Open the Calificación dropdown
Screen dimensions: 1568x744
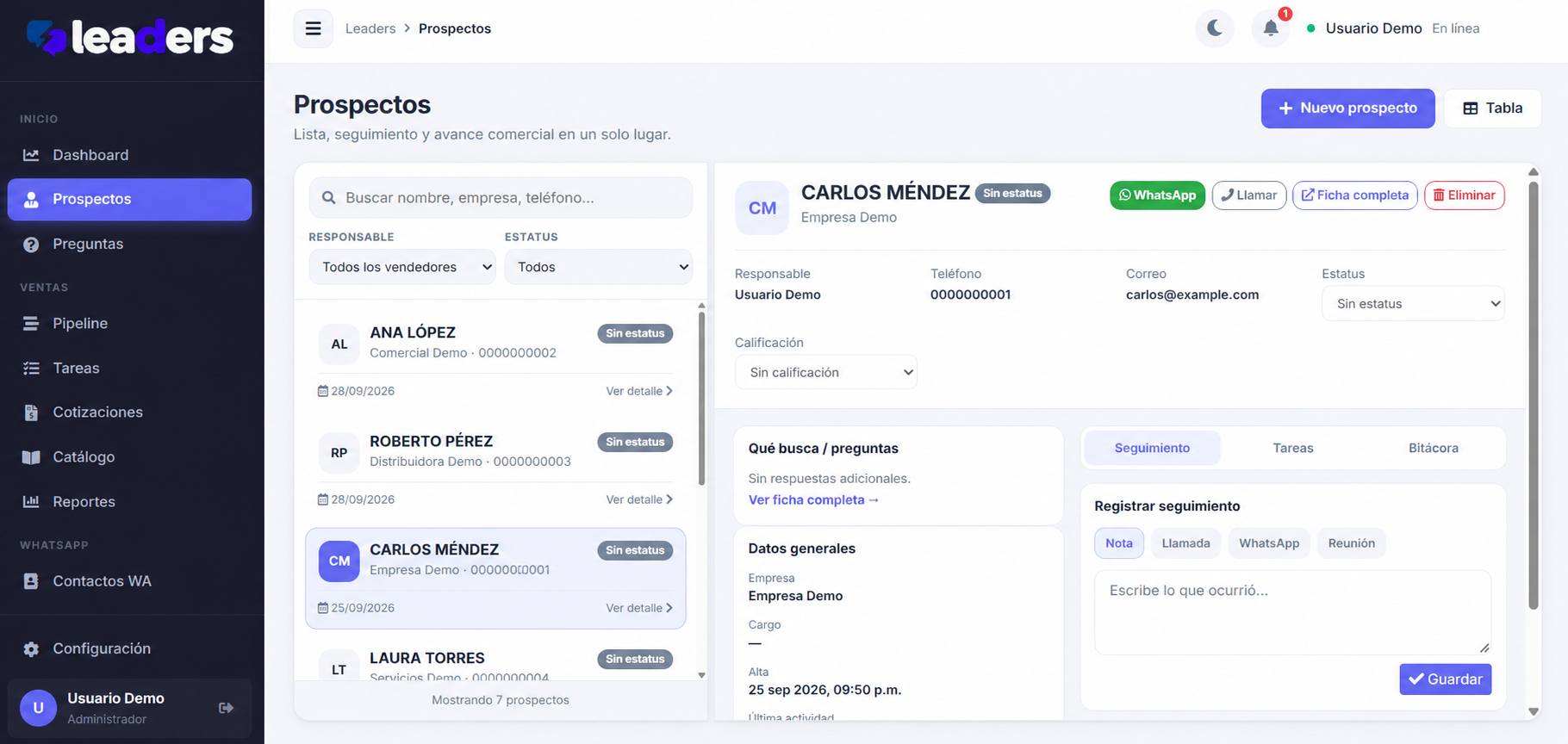click(x=825, y=372)
